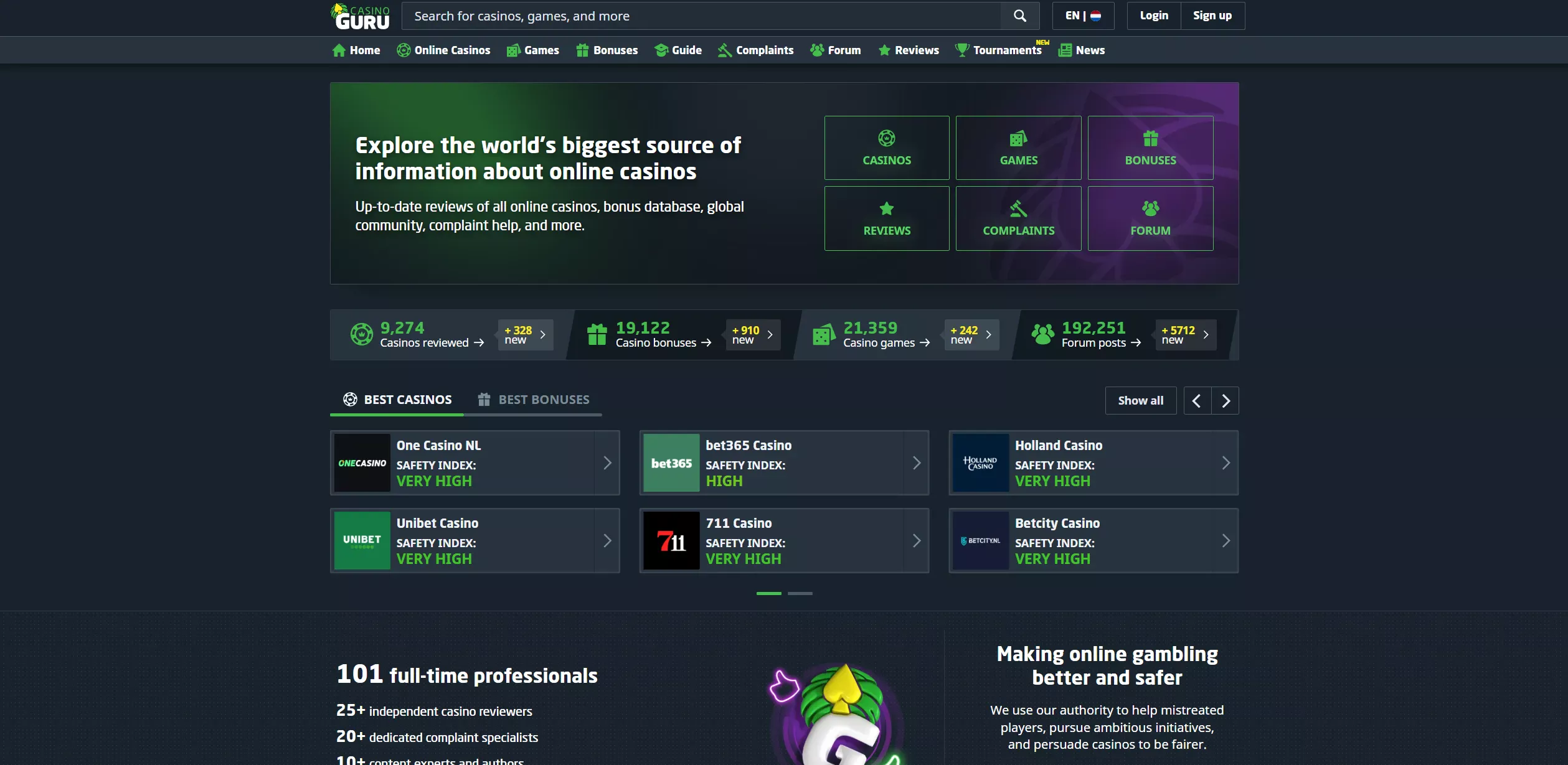The image size is (1568, 765).
Task: Open the Complaints gavel tile
Action: (1019, 218)
